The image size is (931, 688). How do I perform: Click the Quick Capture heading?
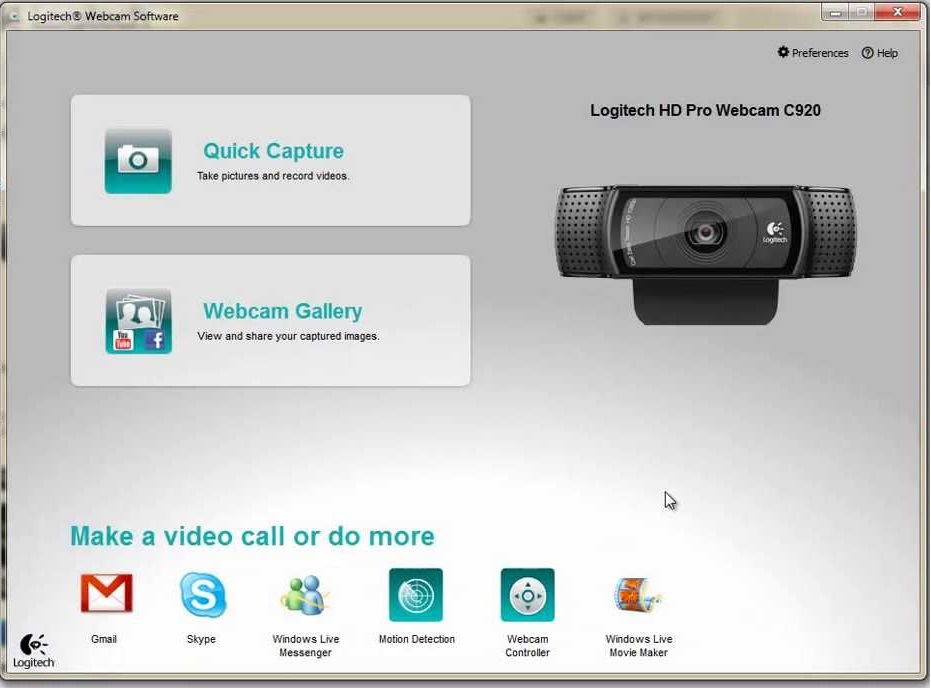pyautogui.click(x=273, y=151)
